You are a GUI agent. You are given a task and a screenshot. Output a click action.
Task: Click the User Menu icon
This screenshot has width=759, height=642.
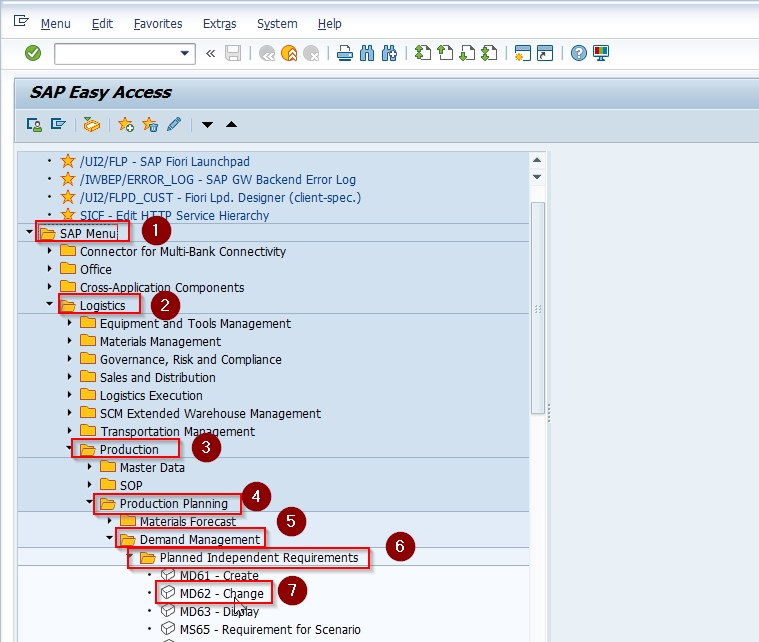click(34, 125)
